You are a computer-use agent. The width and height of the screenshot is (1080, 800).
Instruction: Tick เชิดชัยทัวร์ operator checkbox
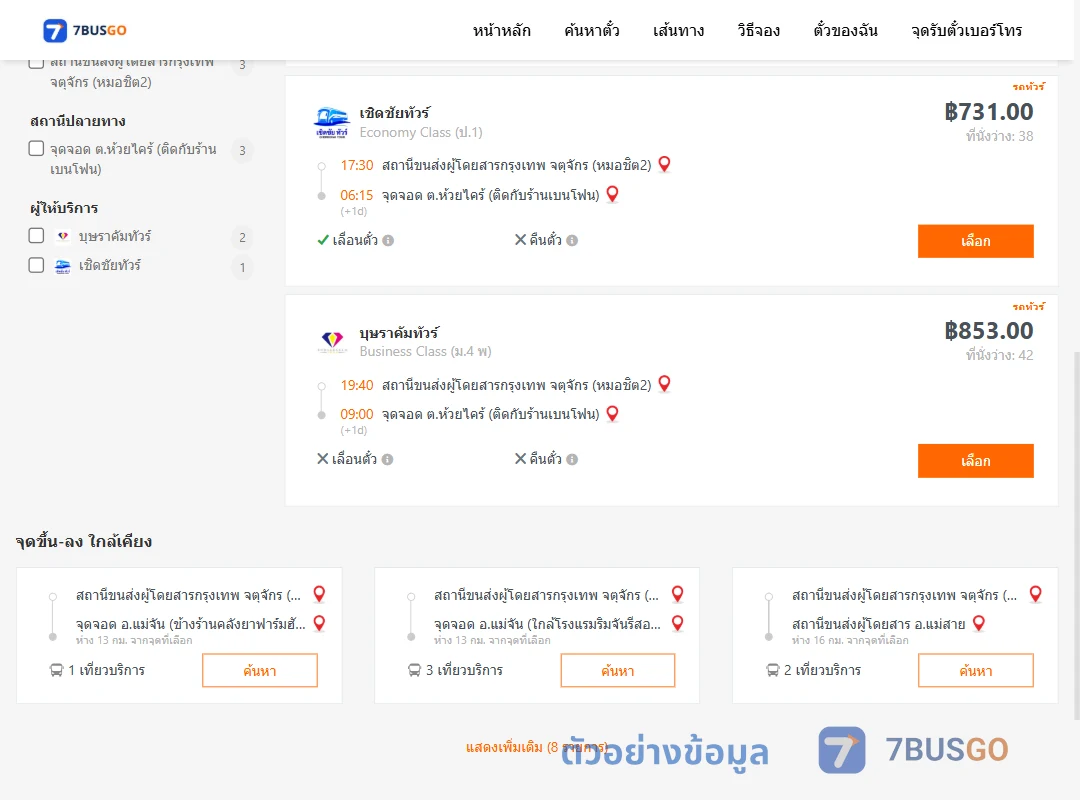click(x=37, y=265)
